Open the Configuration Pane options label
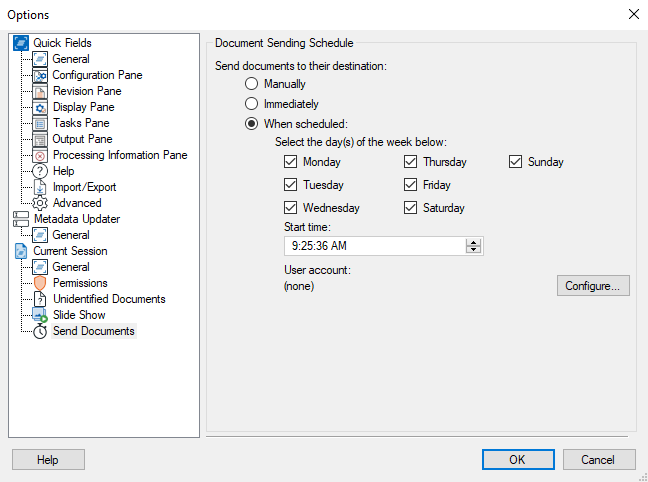 point(97,75)
